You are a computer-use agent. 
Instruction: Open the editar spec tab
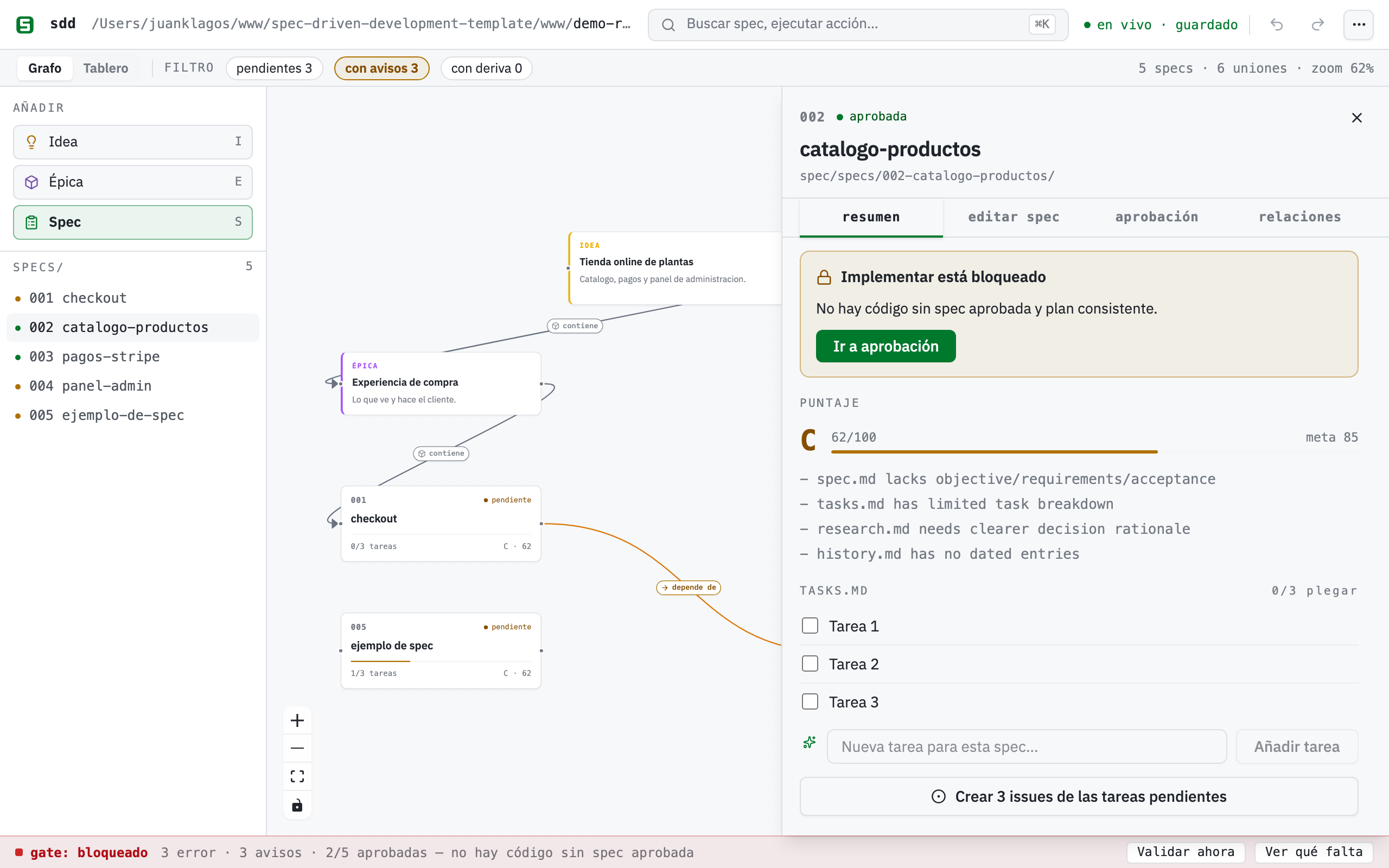[x=1014, y=217]
